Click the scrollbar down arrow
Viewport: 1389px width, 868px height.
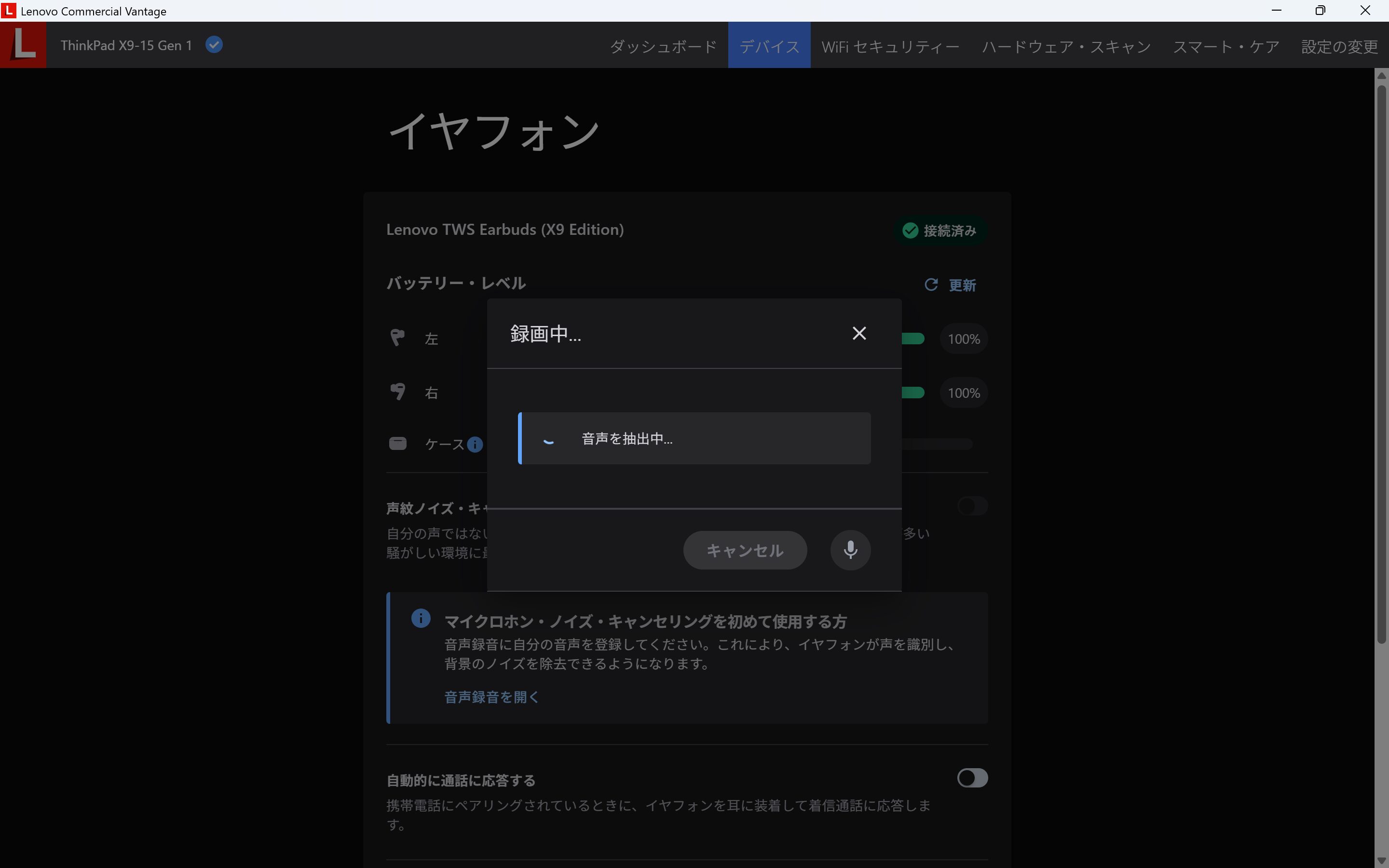[1382, 860]
